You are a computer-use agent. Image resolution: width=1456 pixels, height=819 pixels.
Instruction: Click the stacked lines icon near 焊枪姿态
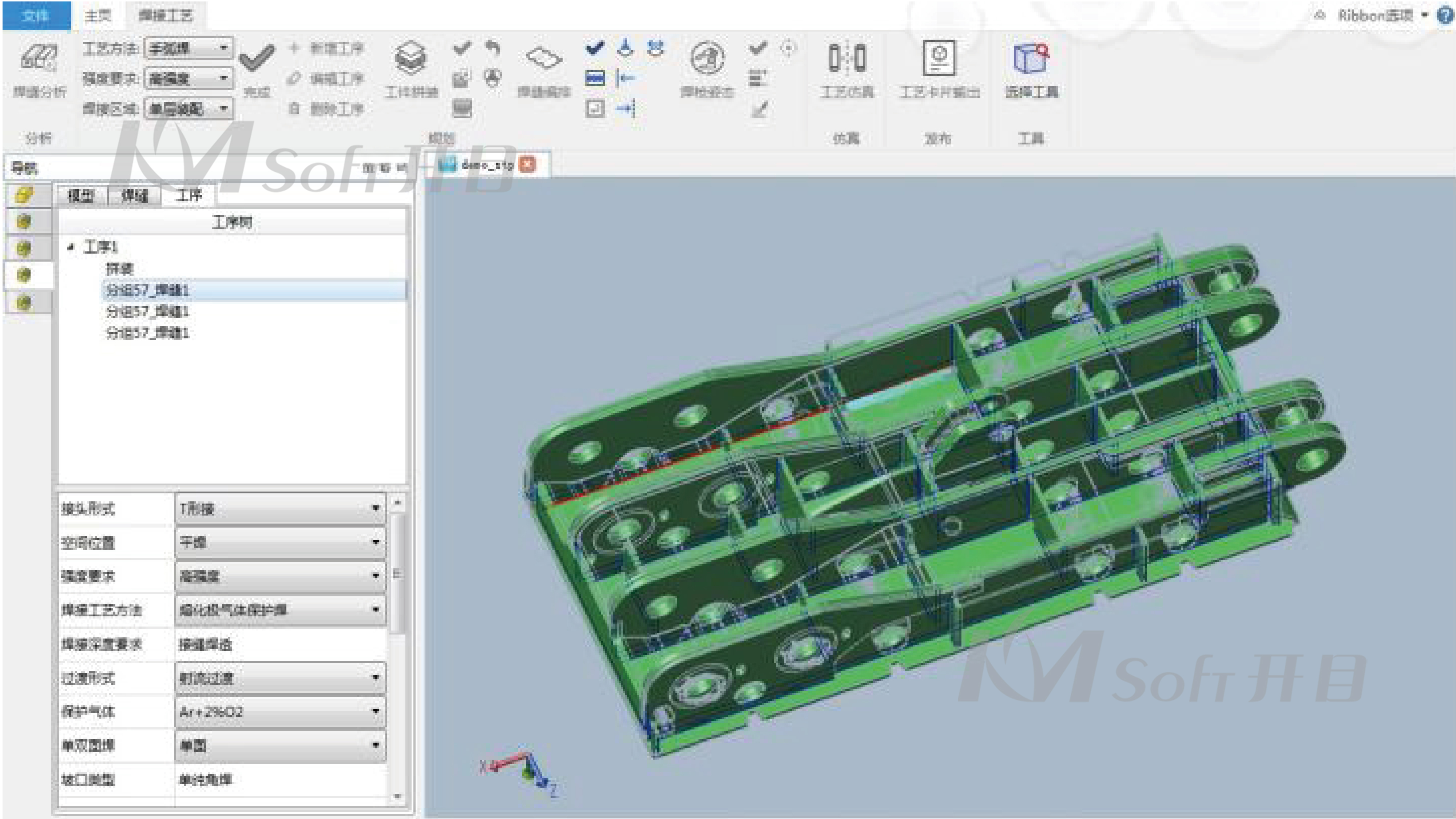click(x=758, y=78)
